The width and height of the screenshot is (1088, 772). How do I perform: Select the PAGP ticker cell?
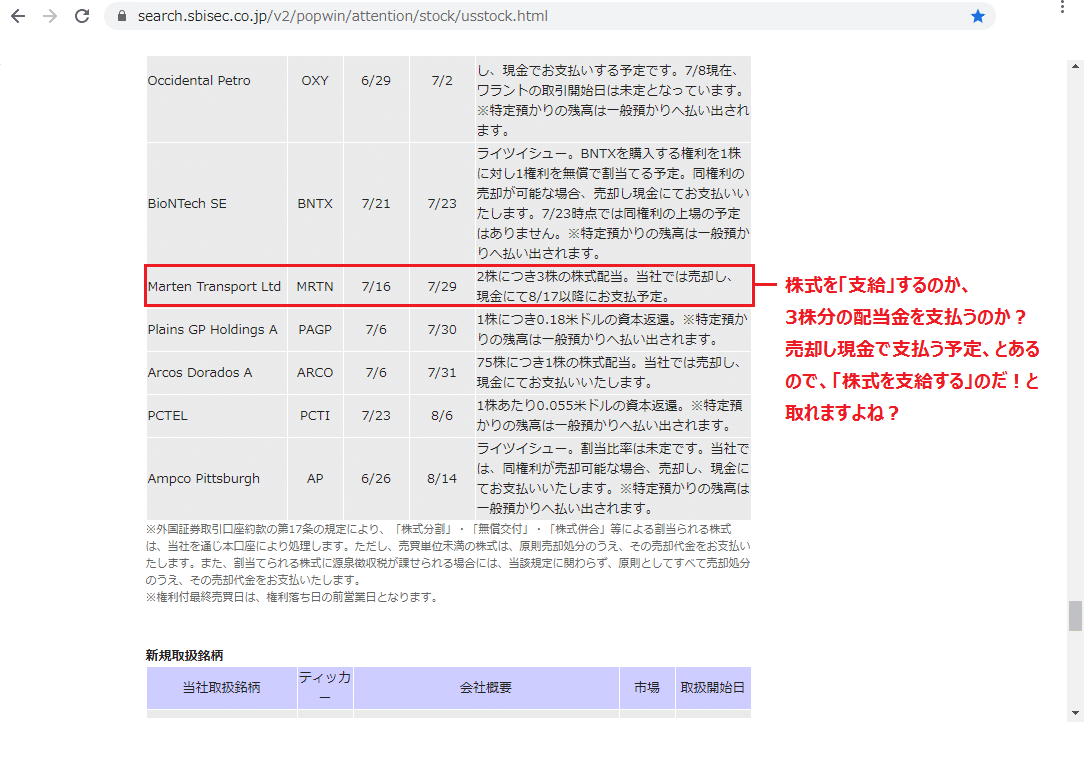315,329
